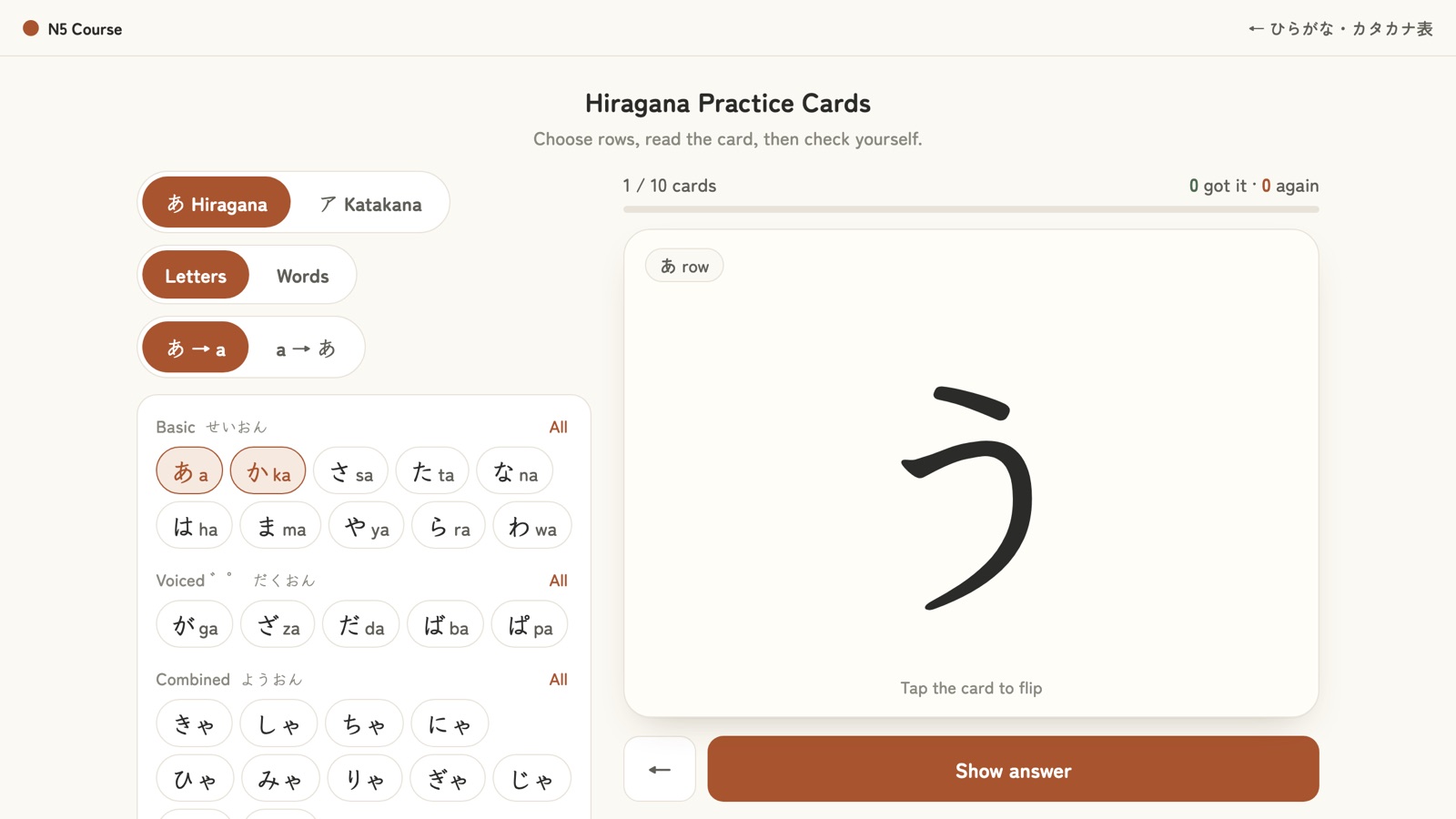This screenshot has height=819, width=1456.
Task: Choose the a → あ direction
Action: [x=306, y=348]
